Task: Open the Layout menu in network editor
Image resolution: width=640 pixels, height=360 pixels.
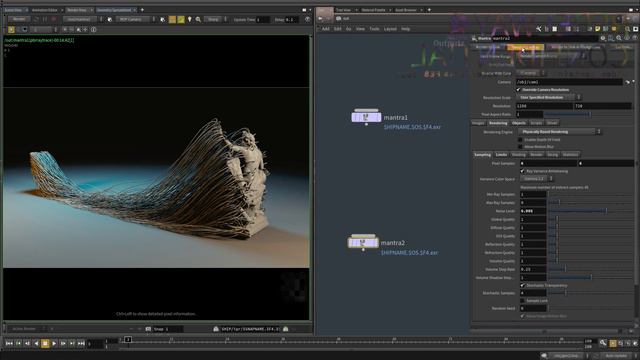Action: [390, 29]
